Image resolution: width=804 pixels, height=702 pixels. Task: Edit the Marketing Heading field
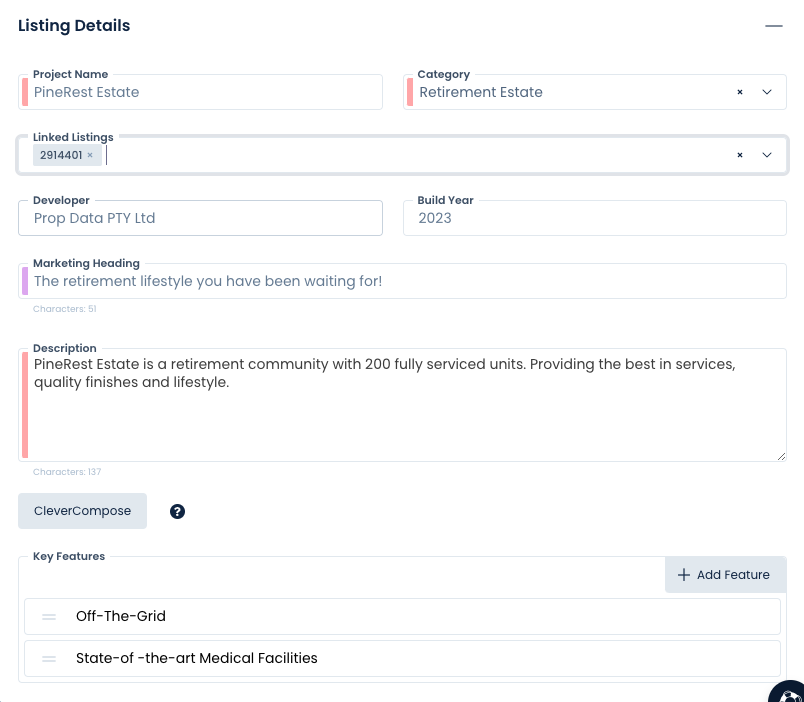(403, 281)
